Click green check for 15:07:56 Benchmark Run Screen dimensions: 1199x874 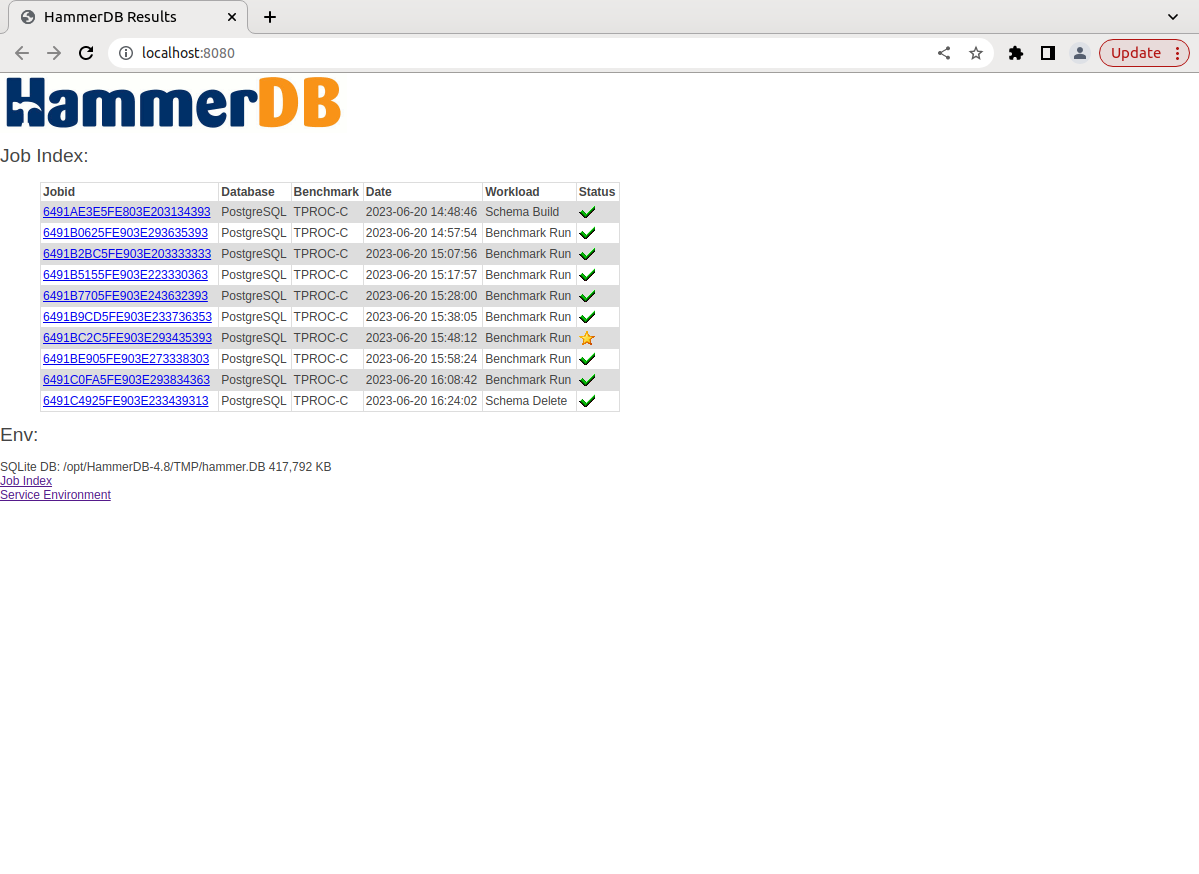pyautogui.click(x=587, y=254)
